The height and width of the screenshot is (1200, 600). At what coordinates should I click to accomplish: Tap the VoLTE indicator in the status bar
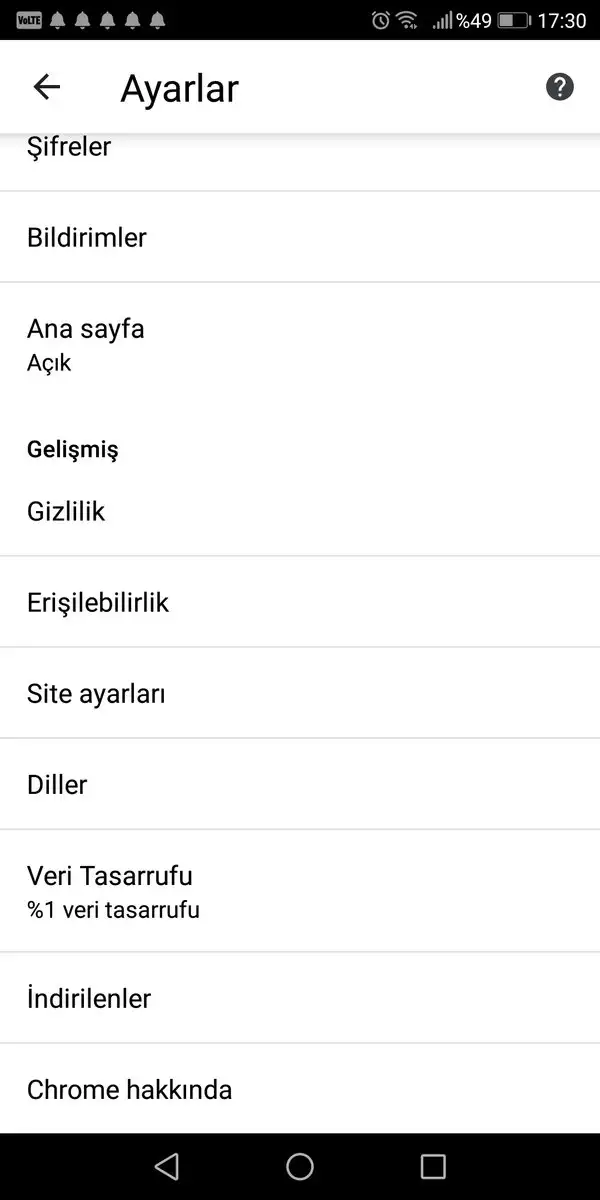point(29,20)
